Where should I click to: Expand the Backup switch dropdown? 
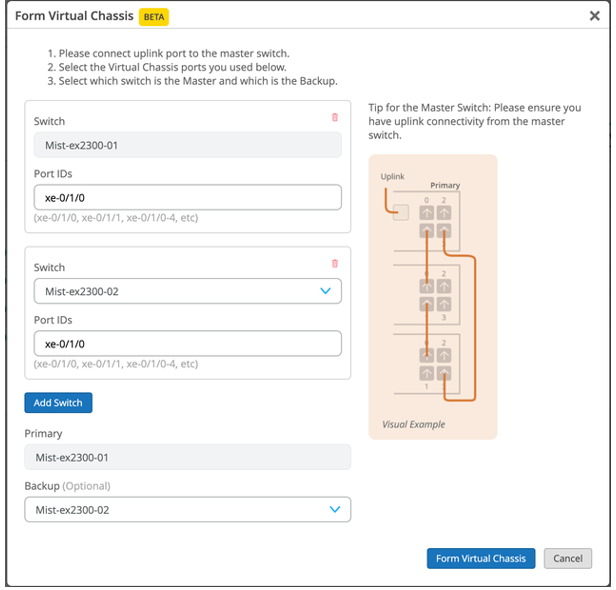pos(187,510)
